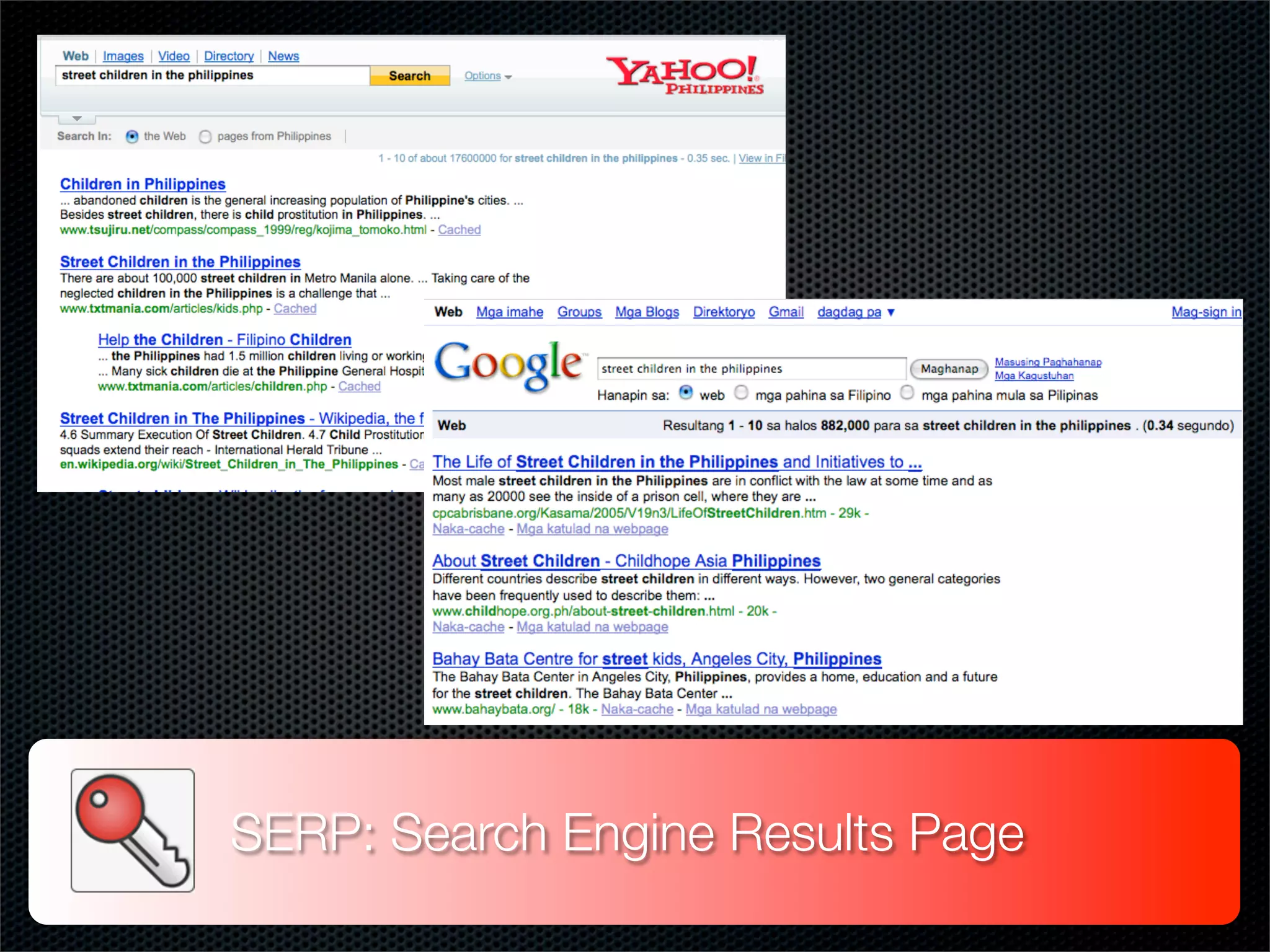Viewport: 1270px width, 952px height.
Task: Click 'www.bahaybata.org/' URL text
Action: point(494,709)
